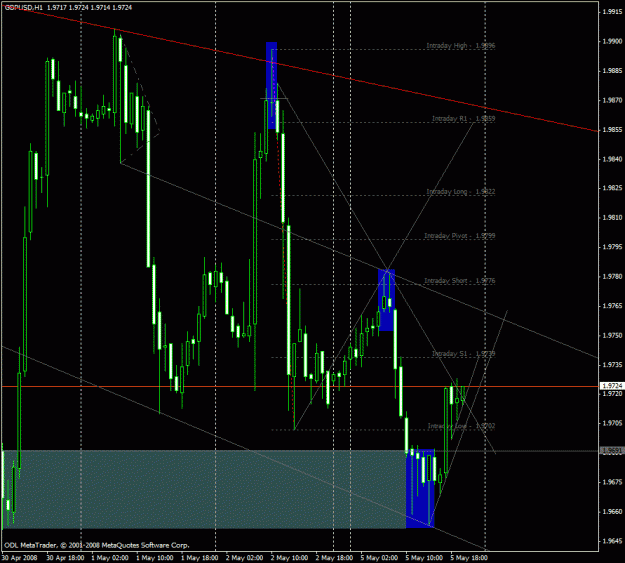Click '1 May 02:00' on the time axis

(x=110, y=557)
